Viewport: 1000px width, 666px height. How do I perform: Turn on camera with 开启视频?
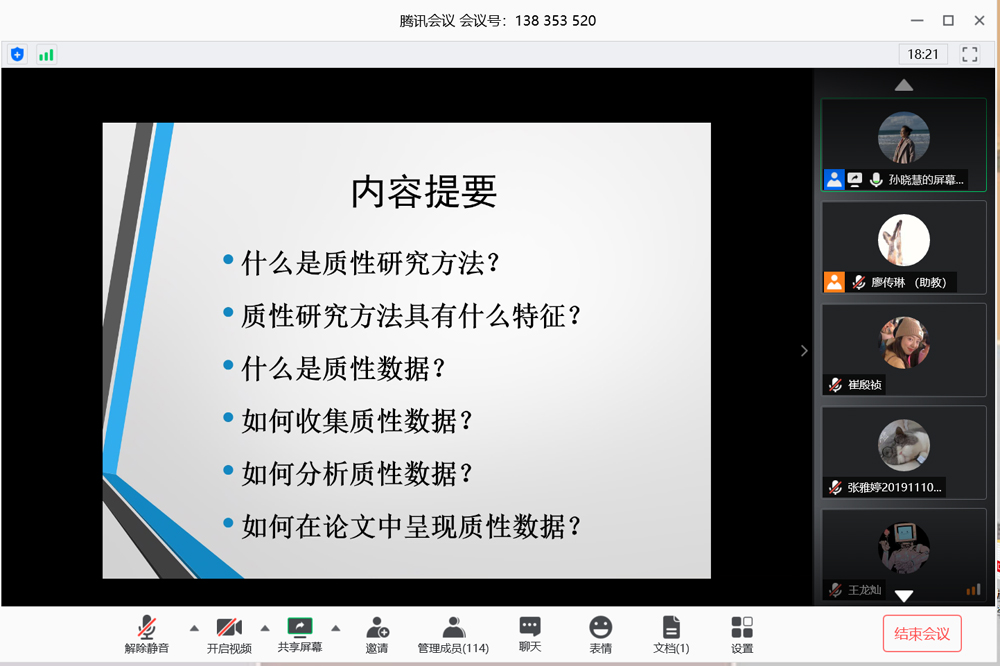pos(229,634)
